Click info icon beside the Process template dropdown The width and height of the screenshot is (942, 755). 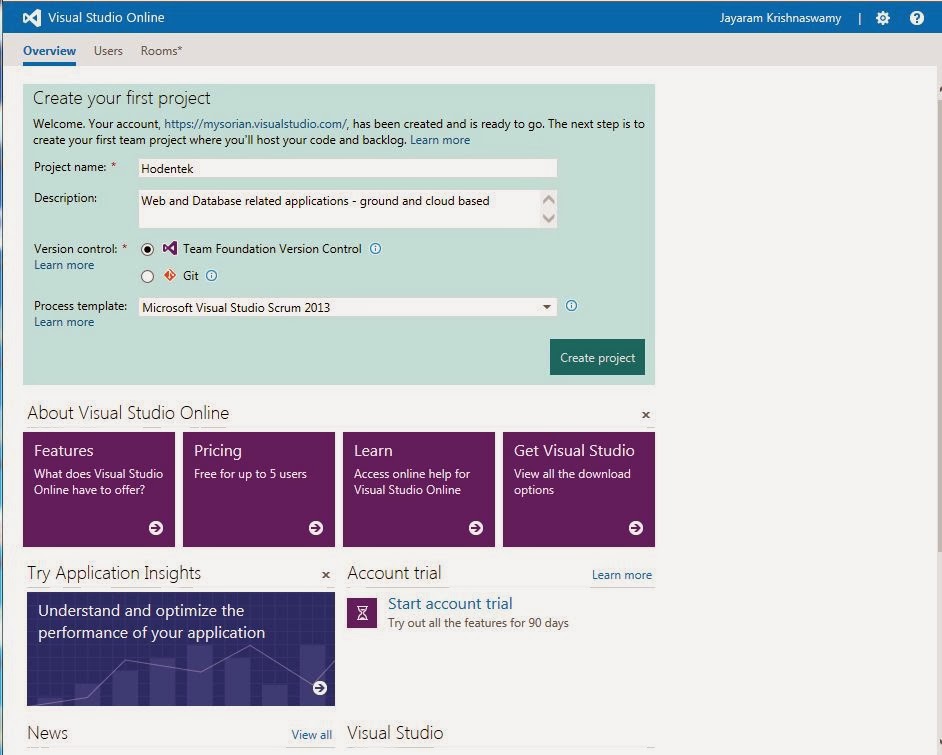pos(571,306)
